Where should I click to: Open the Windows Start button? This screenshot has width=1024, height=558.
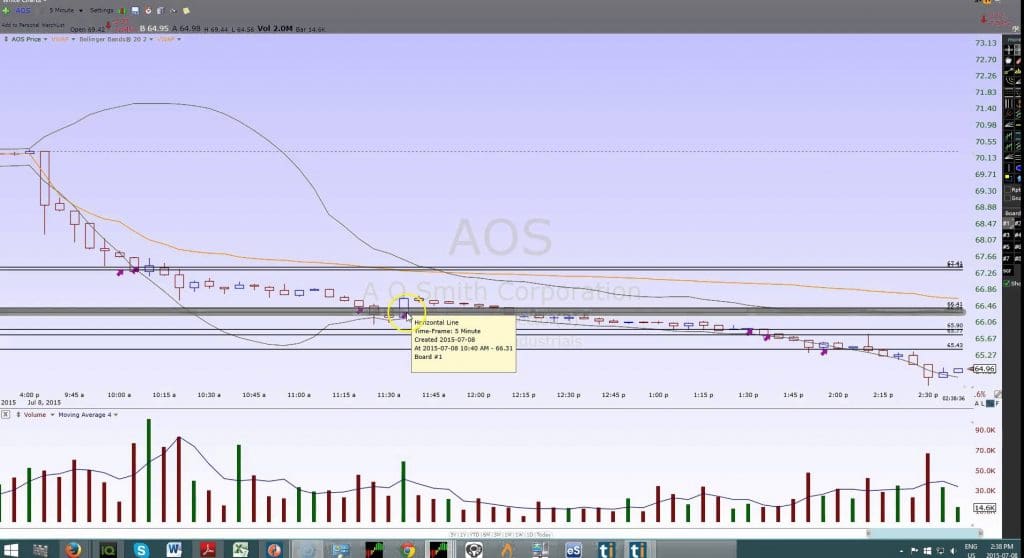tap(10, 550)
